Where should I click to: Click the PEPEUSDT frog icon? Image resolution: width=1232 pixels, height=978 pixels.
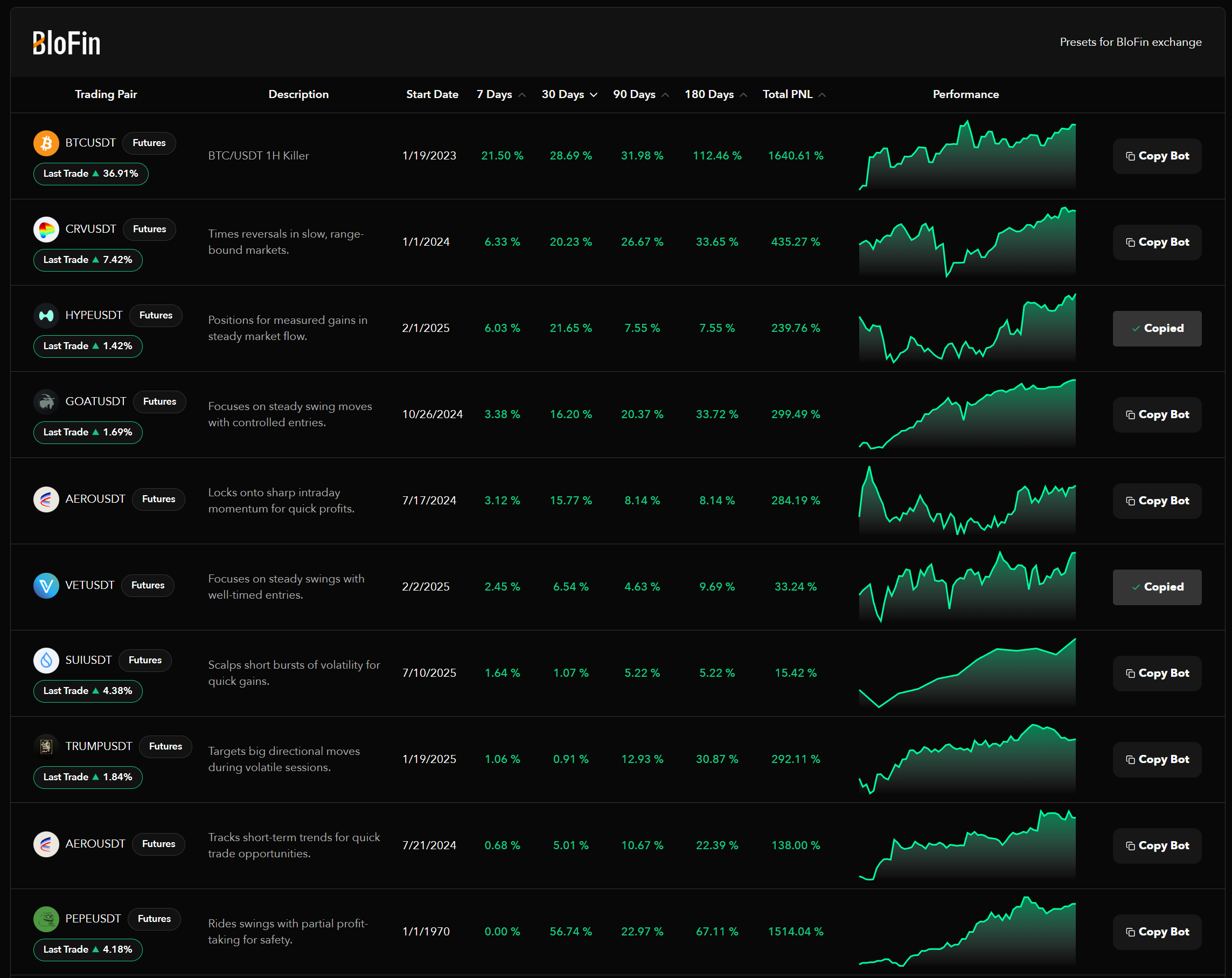(x=46, y=920)
